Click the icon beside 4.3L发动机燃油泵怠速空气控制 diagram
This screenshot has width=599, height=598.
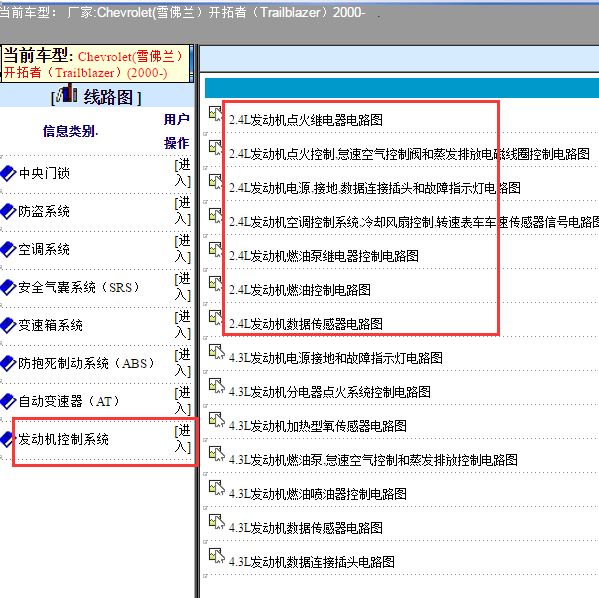(217, 454)
